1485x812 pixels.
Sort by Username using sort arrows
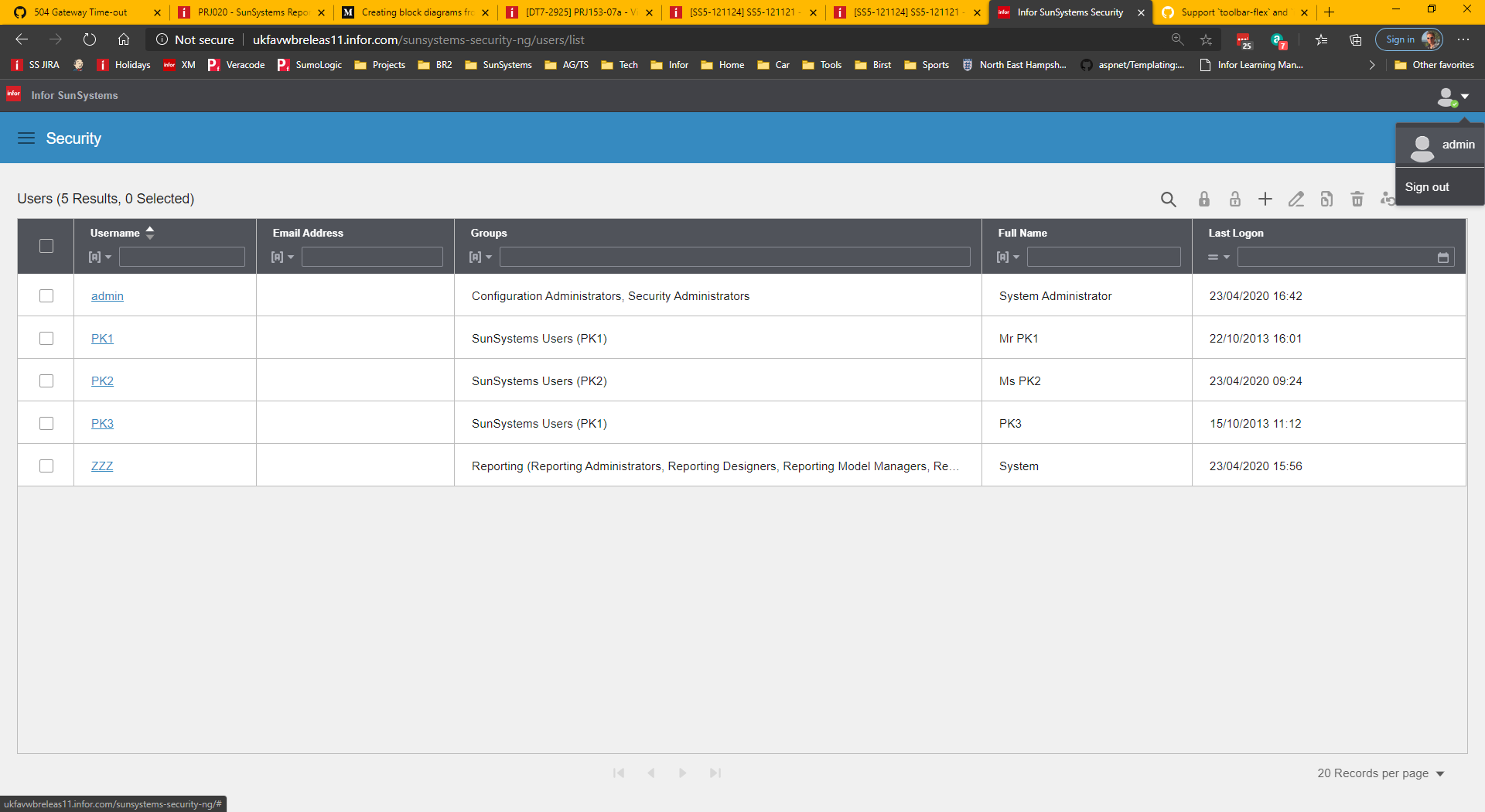[x=150, y=233]
